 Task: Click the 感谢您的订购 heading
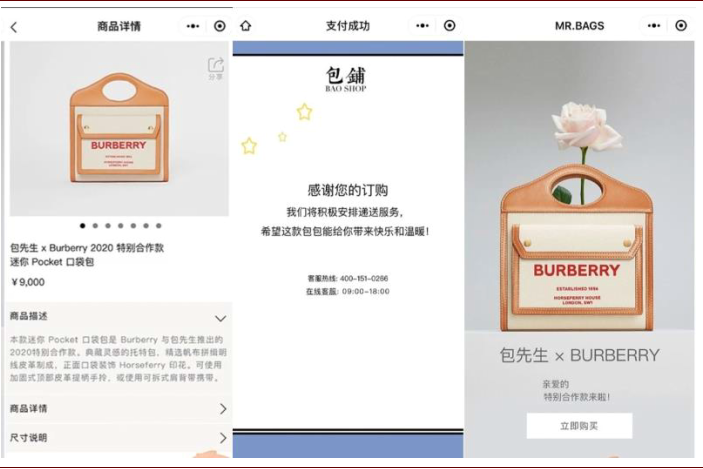coord(347,190)
